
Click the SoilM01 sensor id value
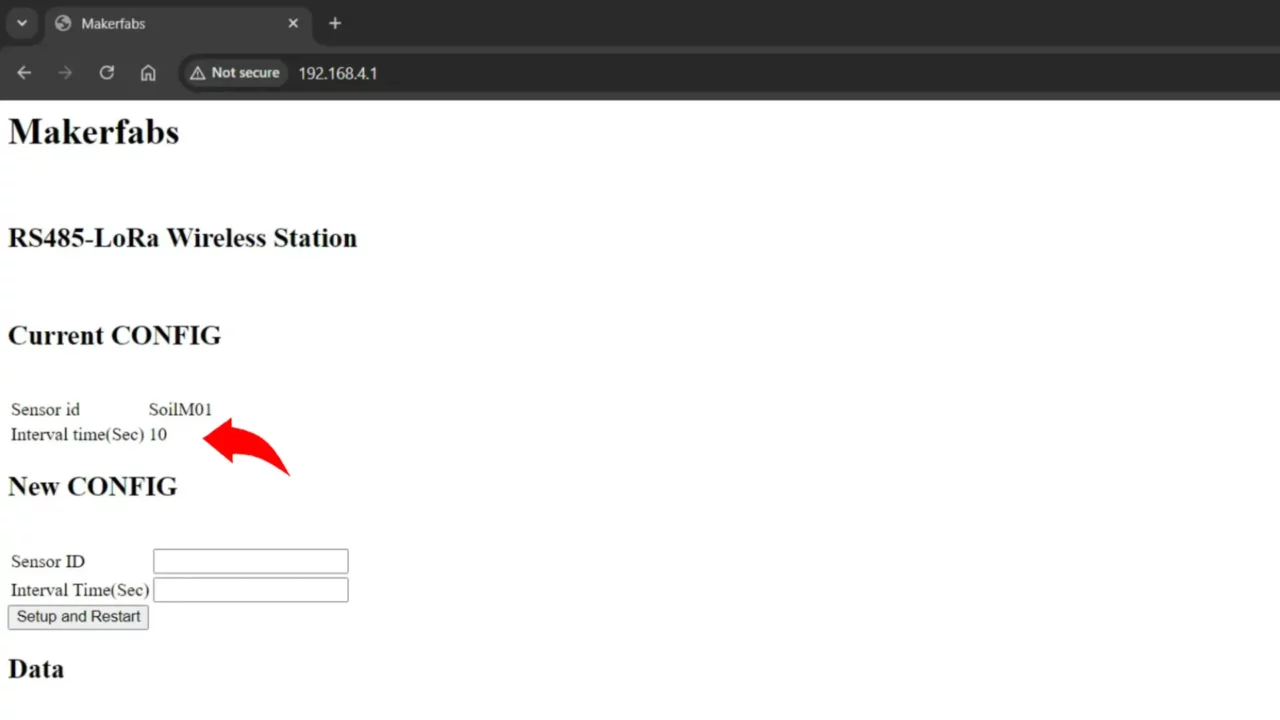tap(180, 409)
